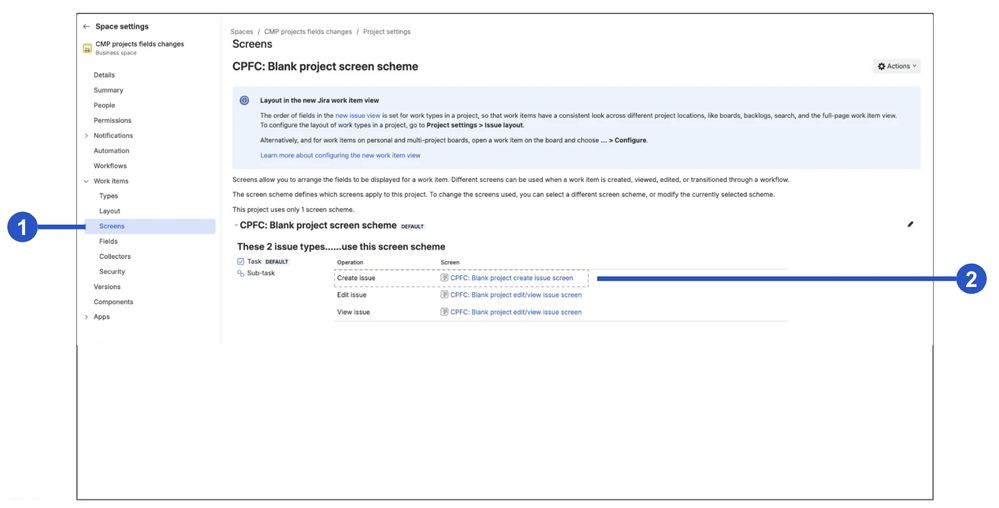Click the Task issue type icon
Viewport: 999px width, 508px height.
click(x=240, y=261)
